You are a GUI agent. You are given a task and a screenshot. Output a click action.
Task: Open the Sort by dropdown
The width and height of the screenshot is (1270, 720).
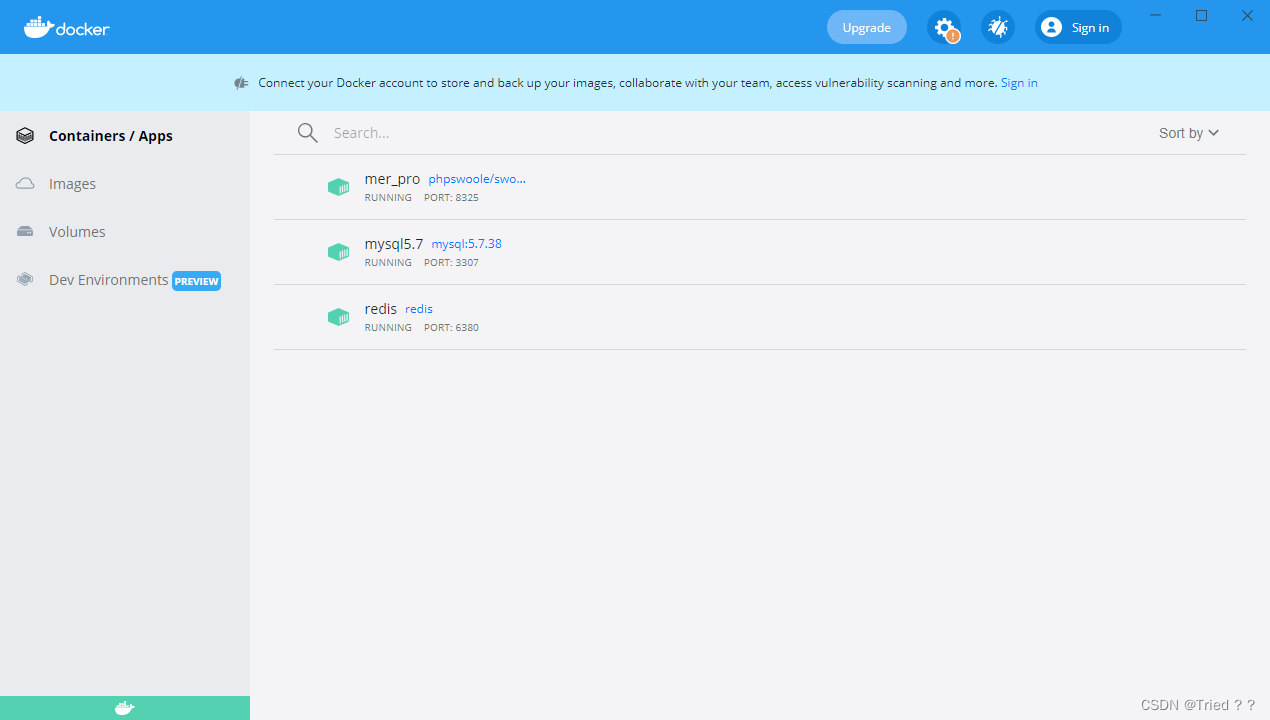tap(1189, 133)
